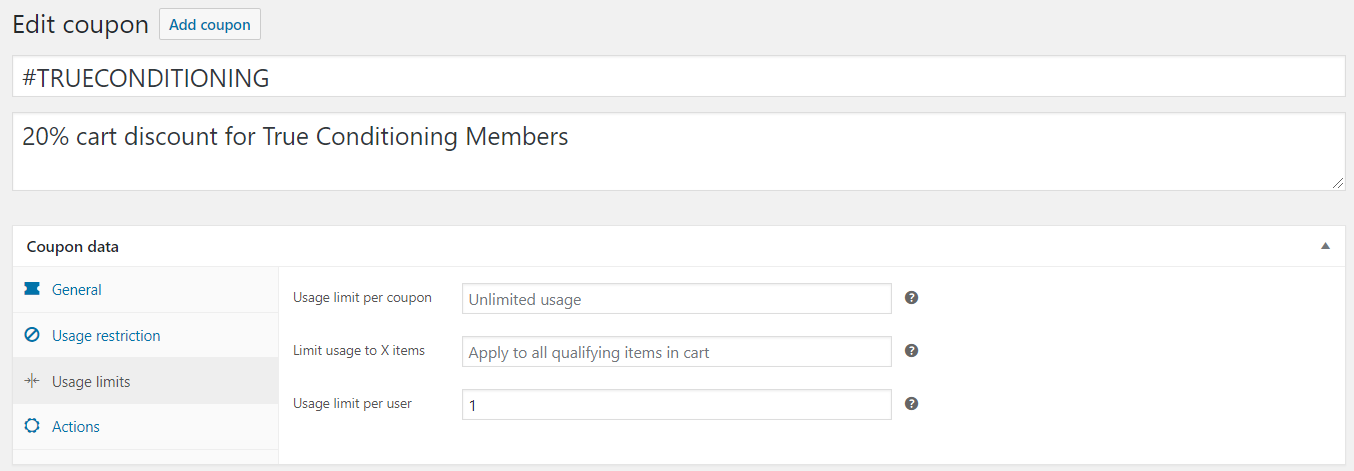Show help for Usage limit per user

911,404
